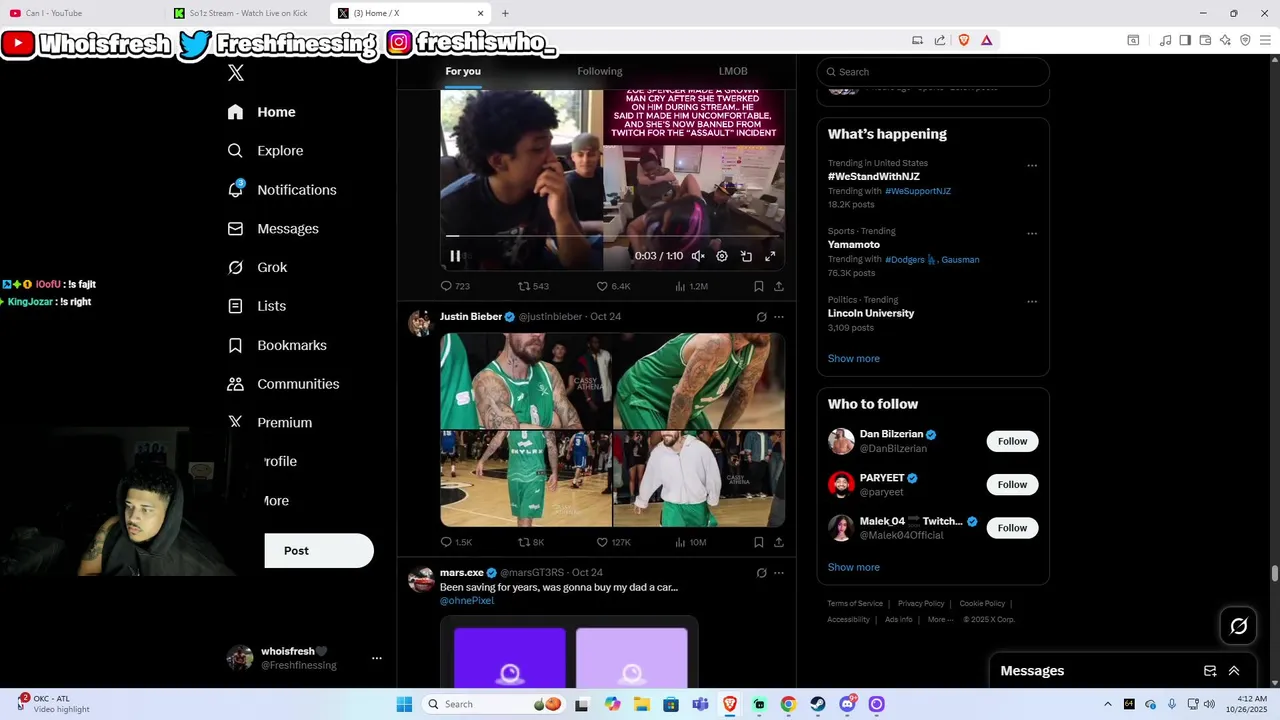The width and height of the screenshot is (1280, 720).
Task: Bookmark the video post above Justin Bieber
Action: [x=759, y=286]
